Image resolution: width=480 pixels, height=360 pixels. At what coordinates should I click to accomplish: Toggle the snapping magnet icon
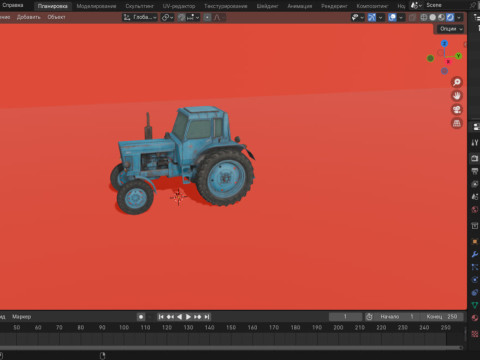pos(181,17)
